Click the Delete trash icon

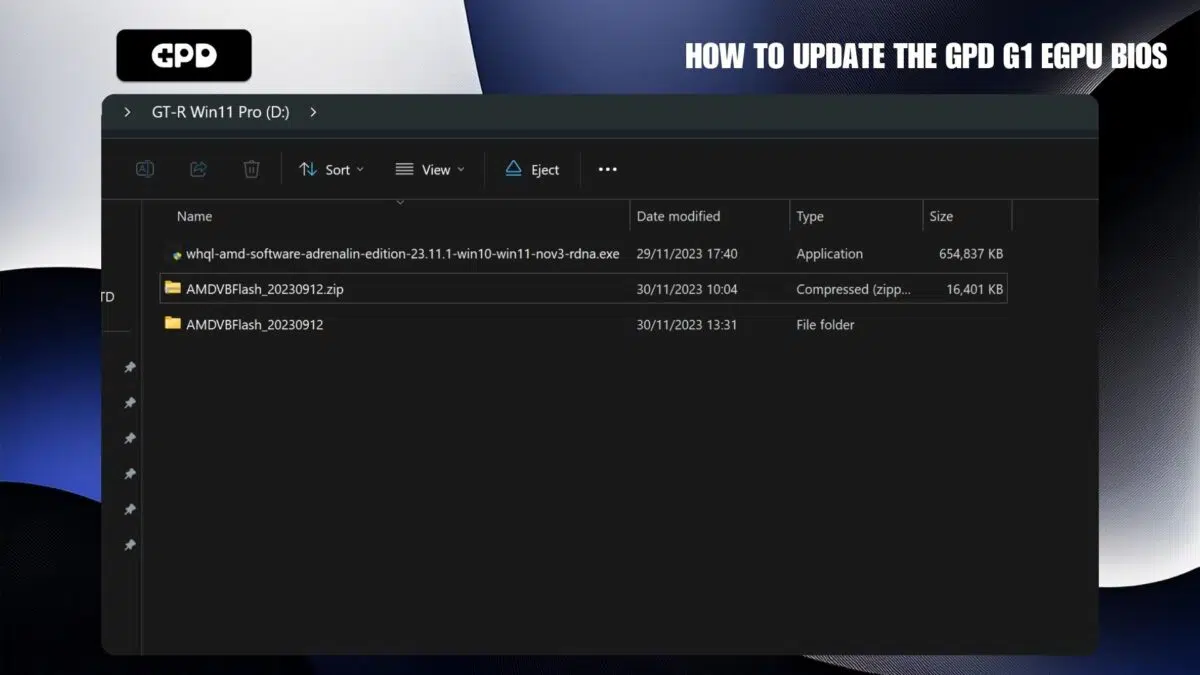(252, 169)
